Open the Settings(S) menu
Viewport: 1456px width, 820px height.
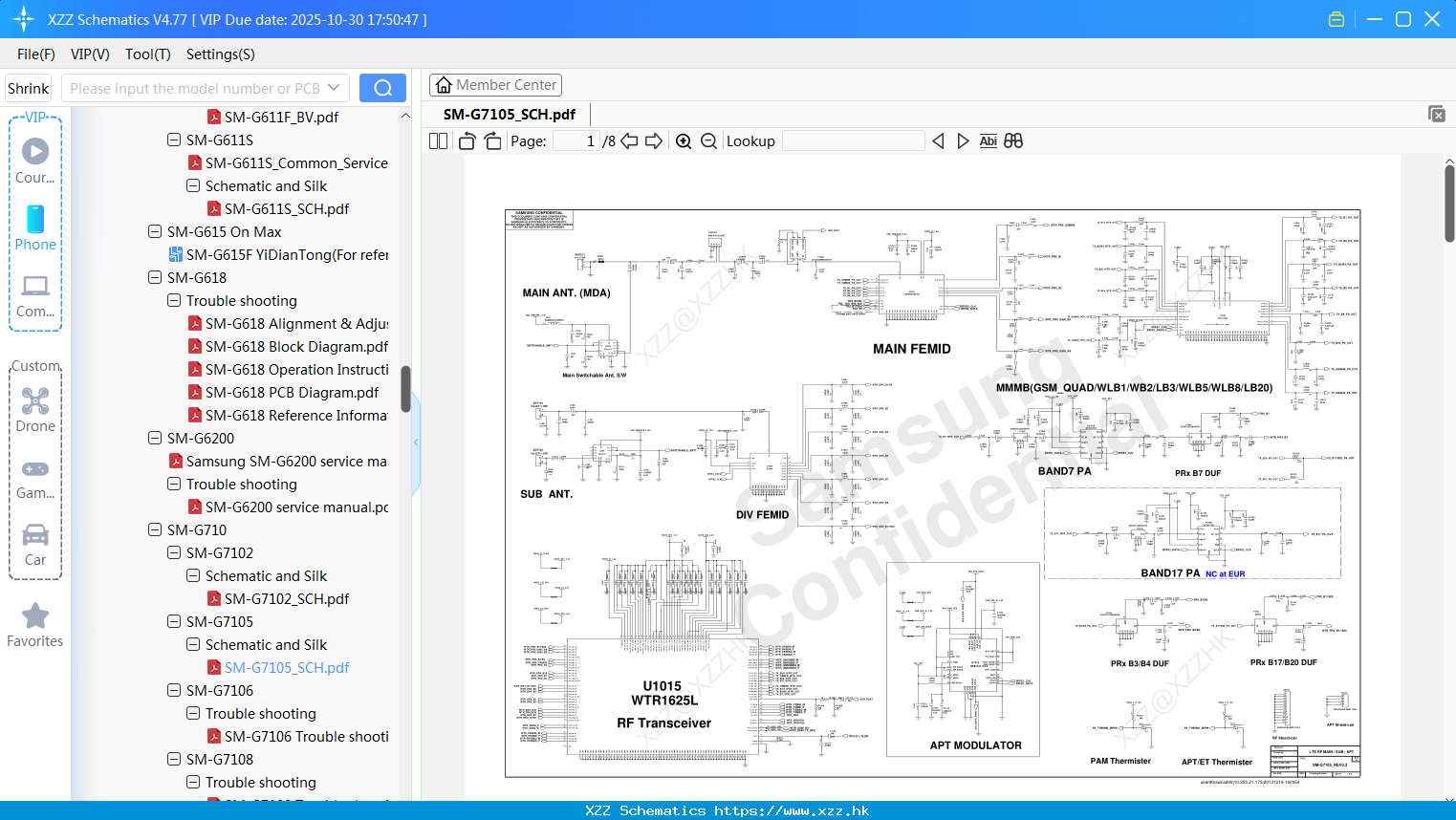point(221,54)
